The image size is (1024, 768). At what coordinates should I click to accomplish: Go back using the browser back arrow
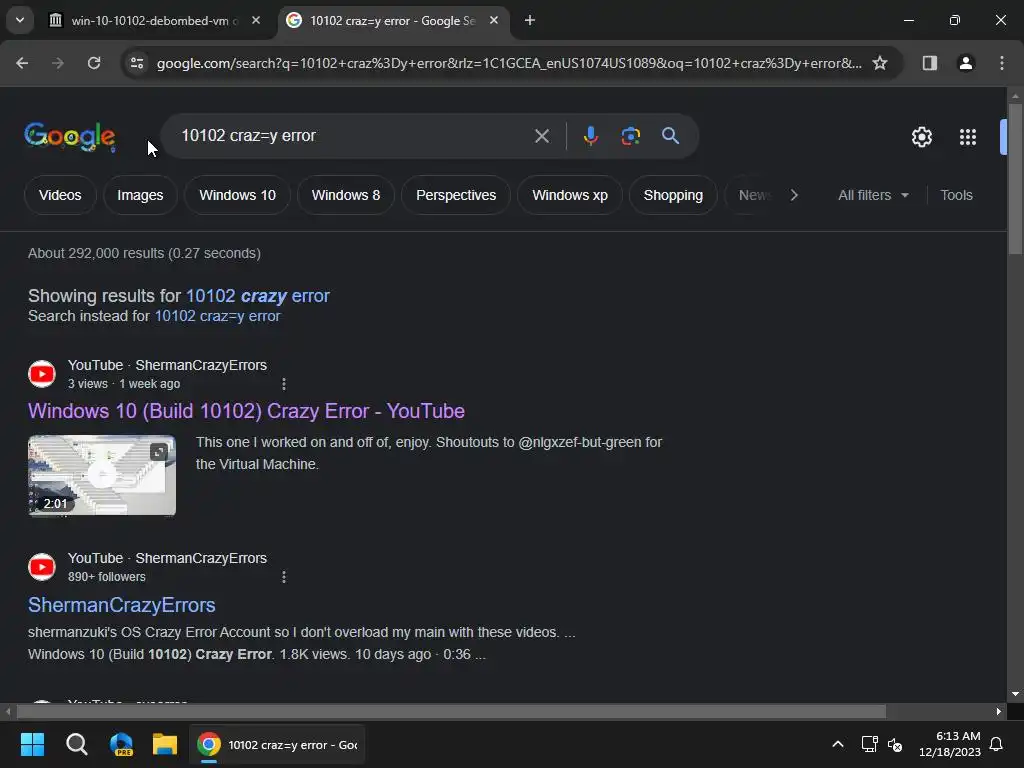tap(22, 63)
